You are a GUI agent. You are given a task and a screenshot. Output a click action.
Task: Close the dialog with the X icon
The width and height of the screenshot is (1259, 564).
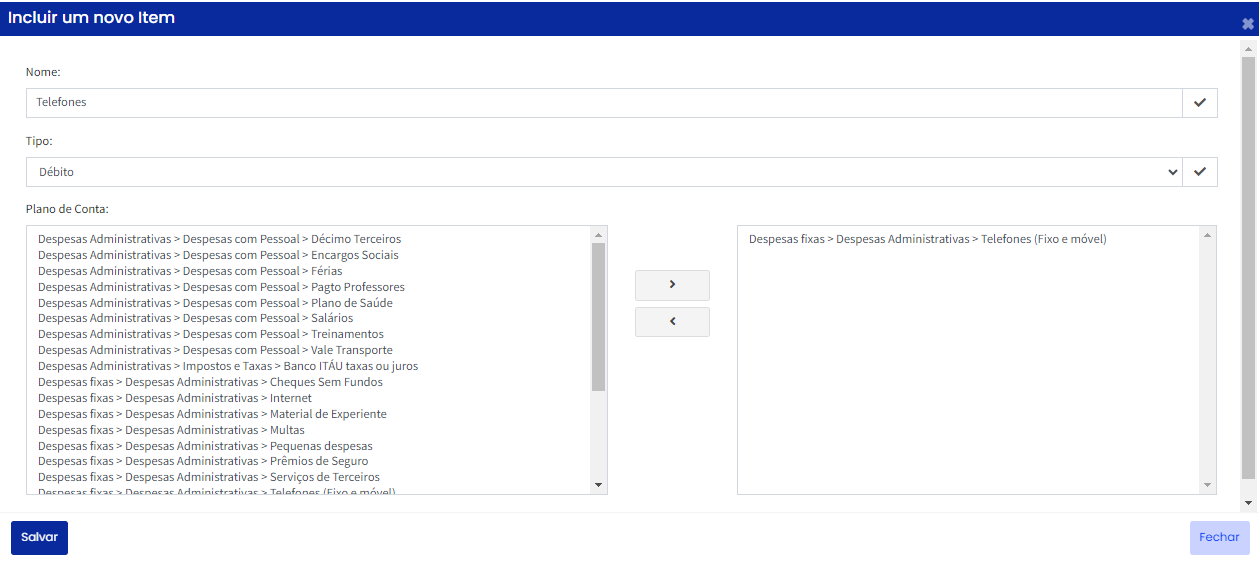point(1248,23)
